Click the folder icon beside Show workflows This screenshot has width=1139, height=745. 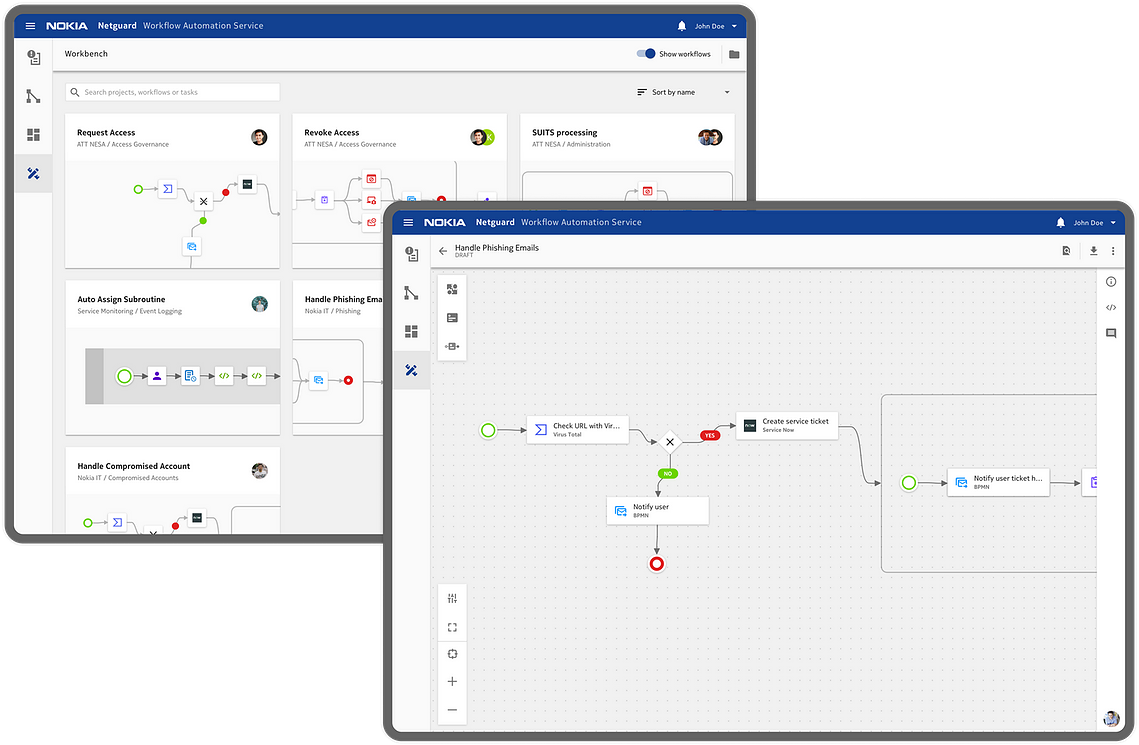[x=734, y=54]
